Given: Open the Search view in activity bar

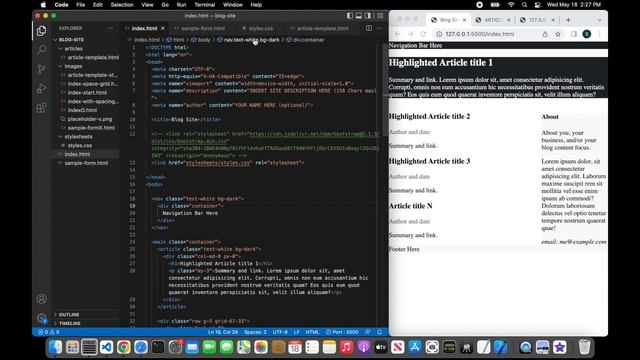Looking at the screenshot, I should [x=41, y=50].
